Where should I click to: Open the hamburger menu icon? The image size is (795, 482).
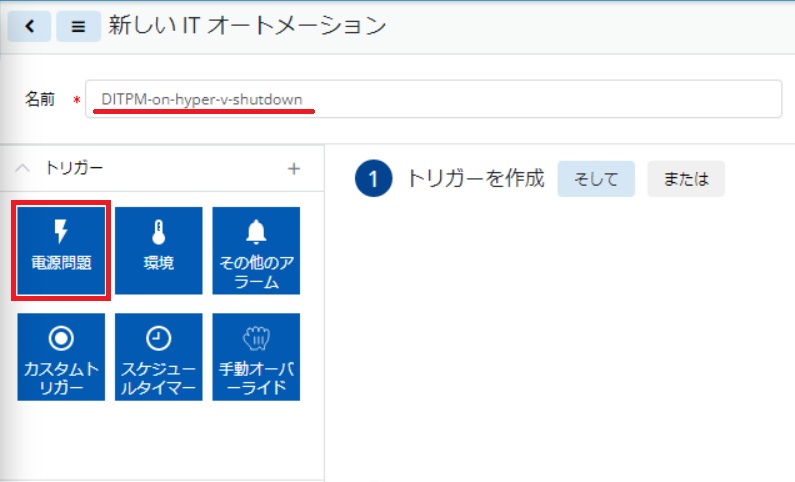coord(78,26)
